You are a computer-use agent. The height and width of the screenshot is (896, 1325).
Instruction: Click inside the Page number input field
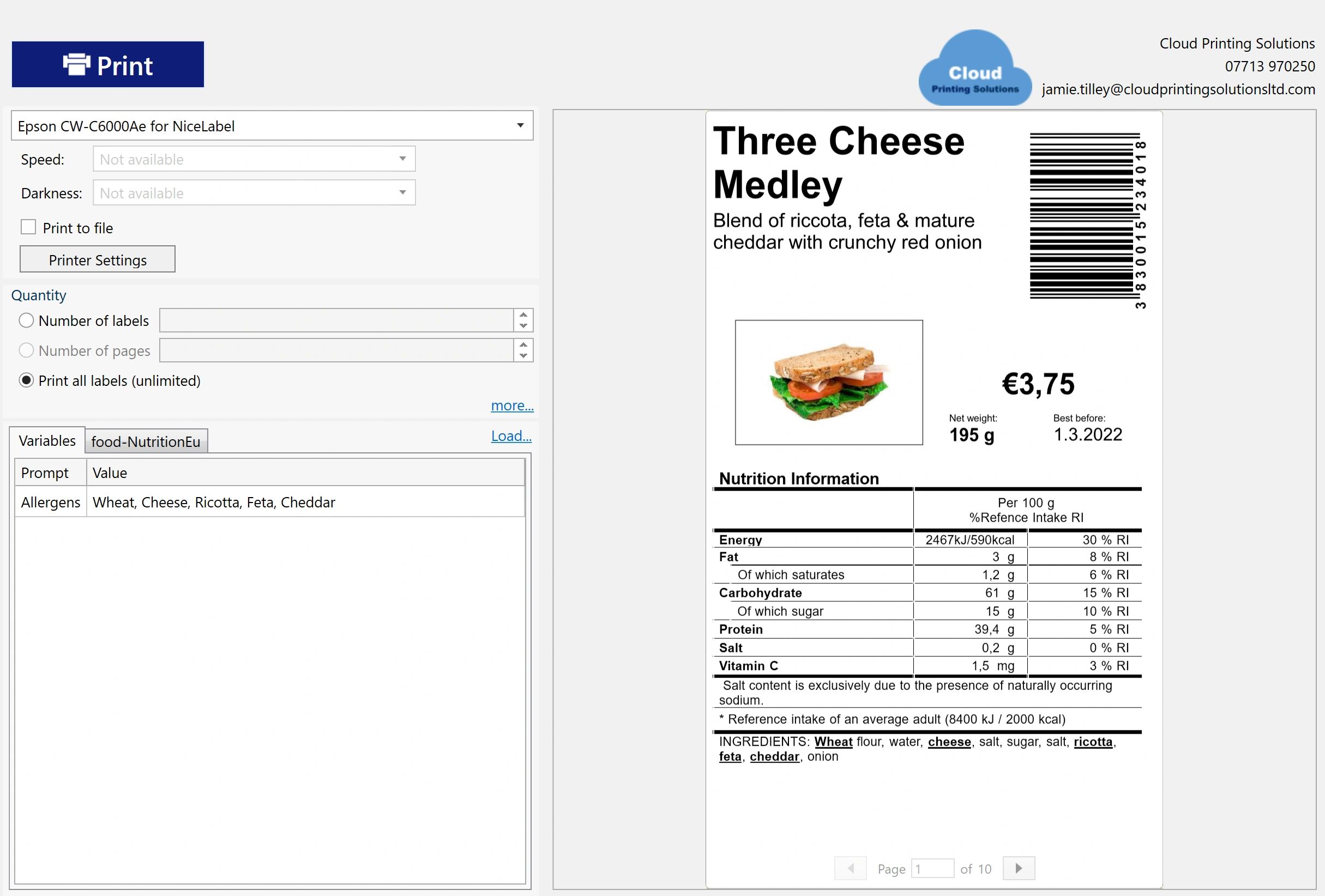933,868
